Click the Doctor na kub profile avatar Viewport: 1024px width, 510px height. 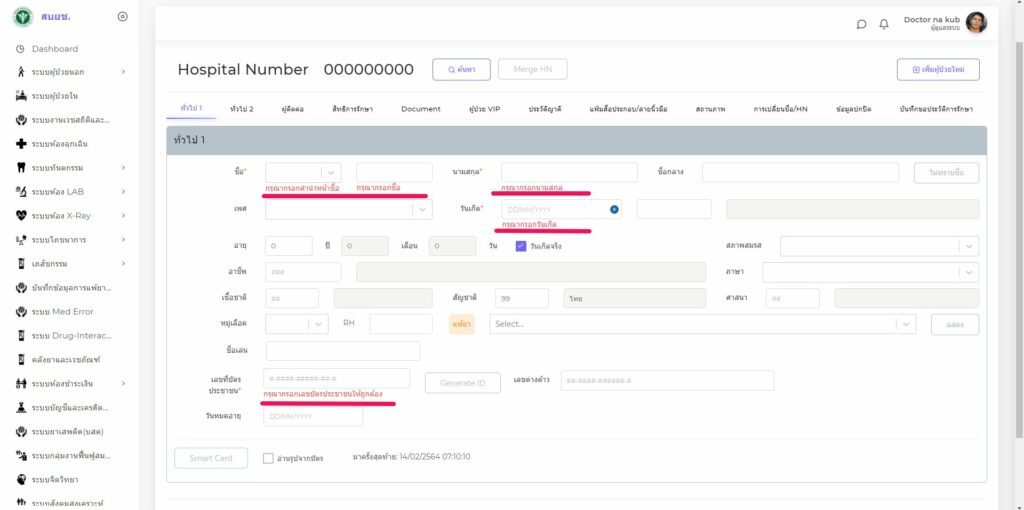976,23
